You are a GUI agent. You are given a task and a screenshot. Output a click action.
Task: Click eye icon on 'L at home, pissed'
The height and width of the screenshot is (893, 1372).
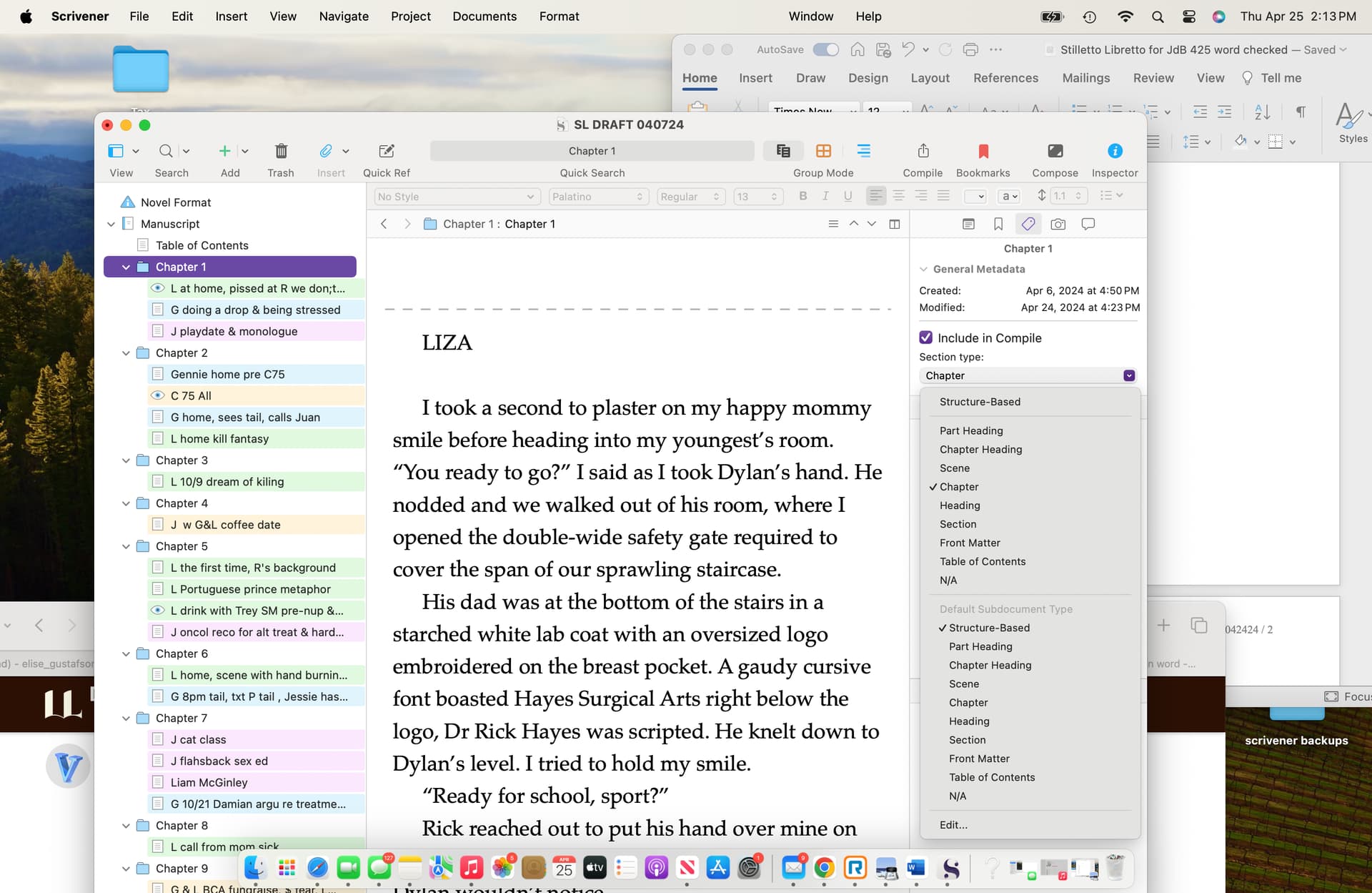[x=158, y=288]
